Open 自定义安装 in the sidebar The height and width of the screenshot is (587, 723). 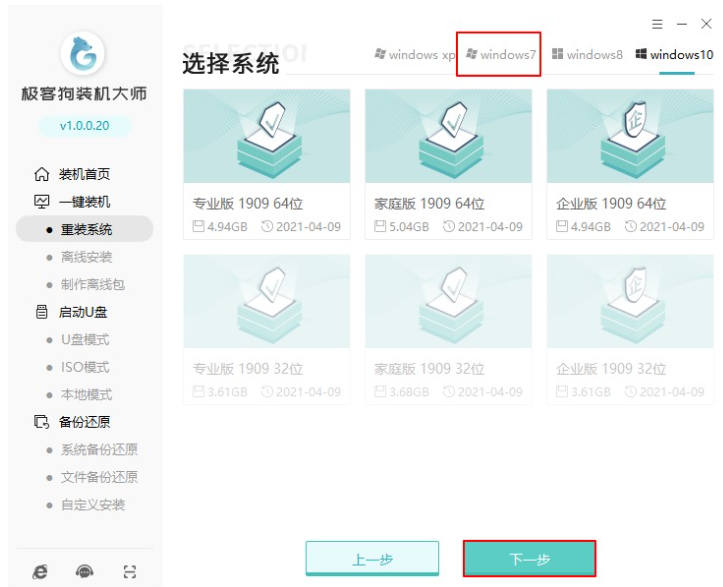click(93, 505)
